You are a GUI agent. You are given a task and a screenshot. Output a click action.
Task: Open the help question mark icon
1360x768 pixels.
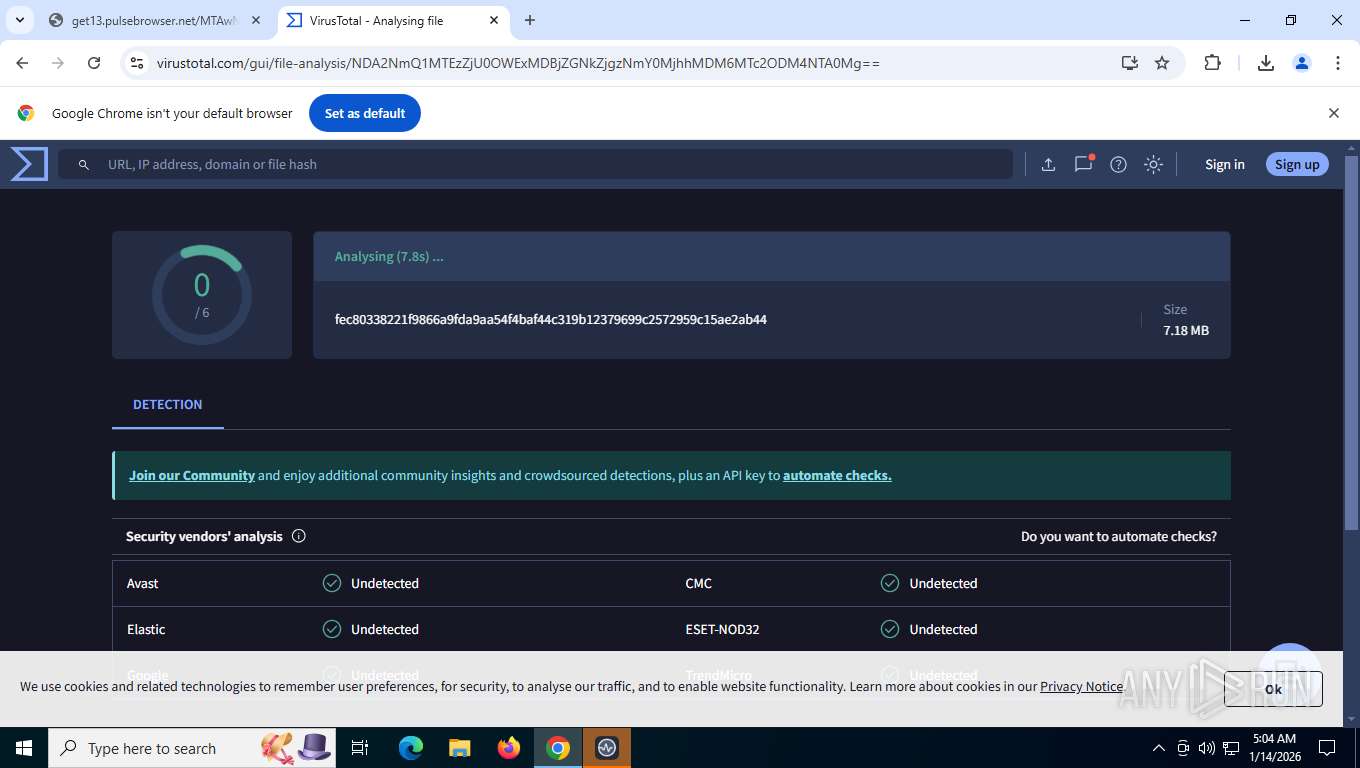(x=1118, y=165)
